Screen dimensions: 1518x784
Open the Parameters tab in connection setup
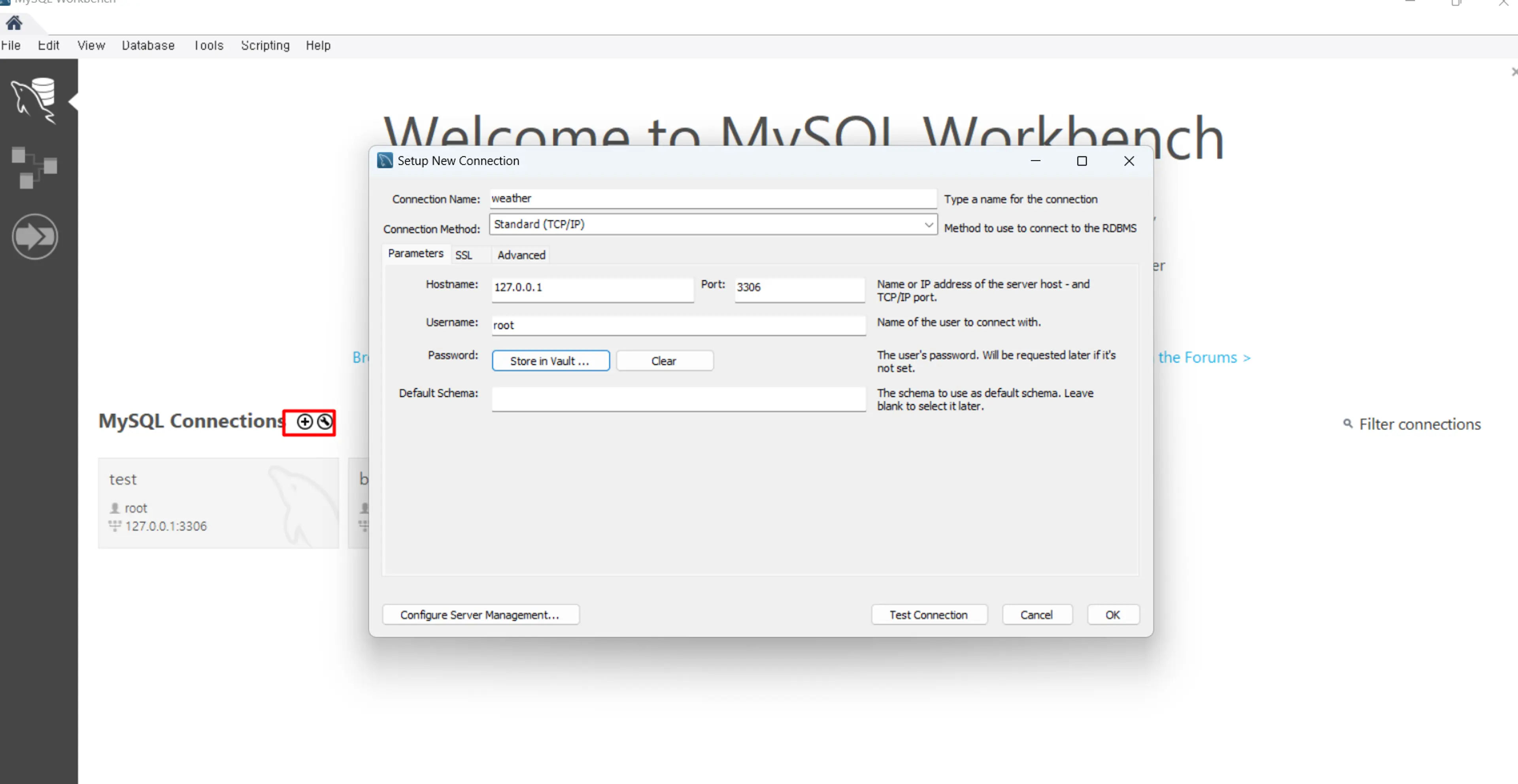click(x=416, y=253)
